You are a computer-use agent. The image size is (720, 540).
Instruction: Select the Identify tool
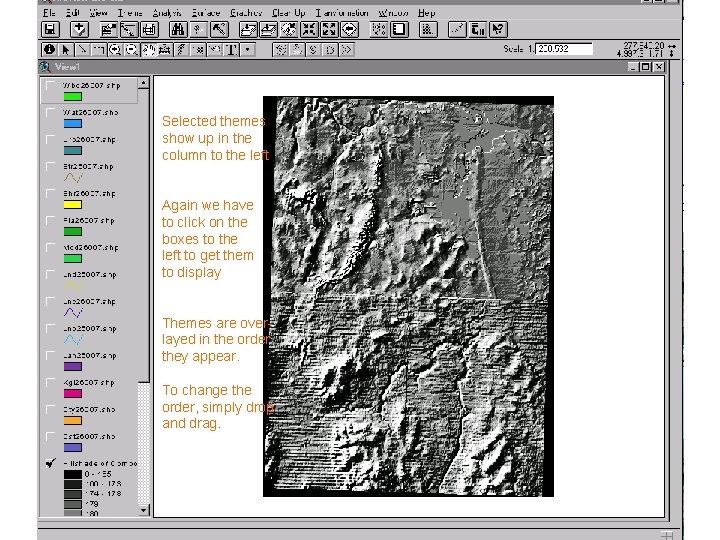click(49, 48)
